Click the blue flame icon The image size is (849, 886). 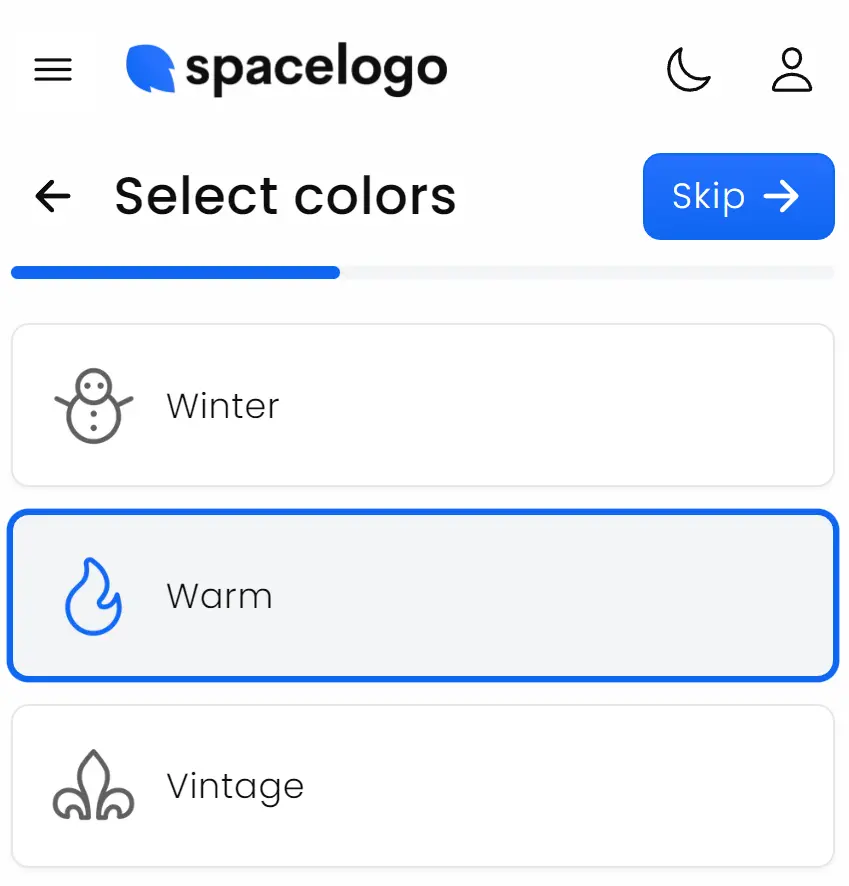pyautogui.click(x=93, y=596)
